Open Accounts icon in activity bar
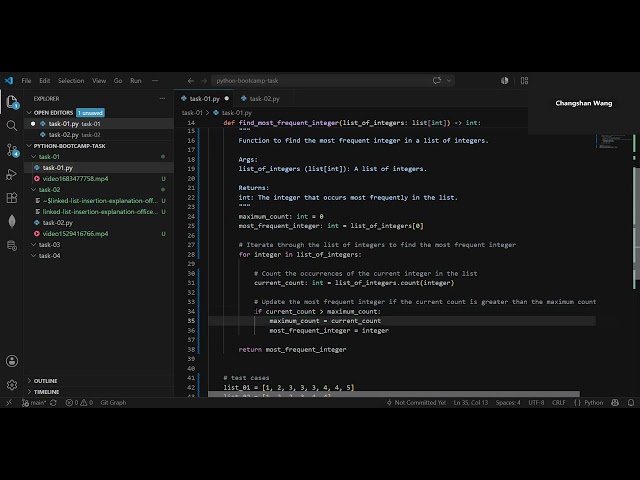Screen dimensions: 640x480 pos(12,361)
